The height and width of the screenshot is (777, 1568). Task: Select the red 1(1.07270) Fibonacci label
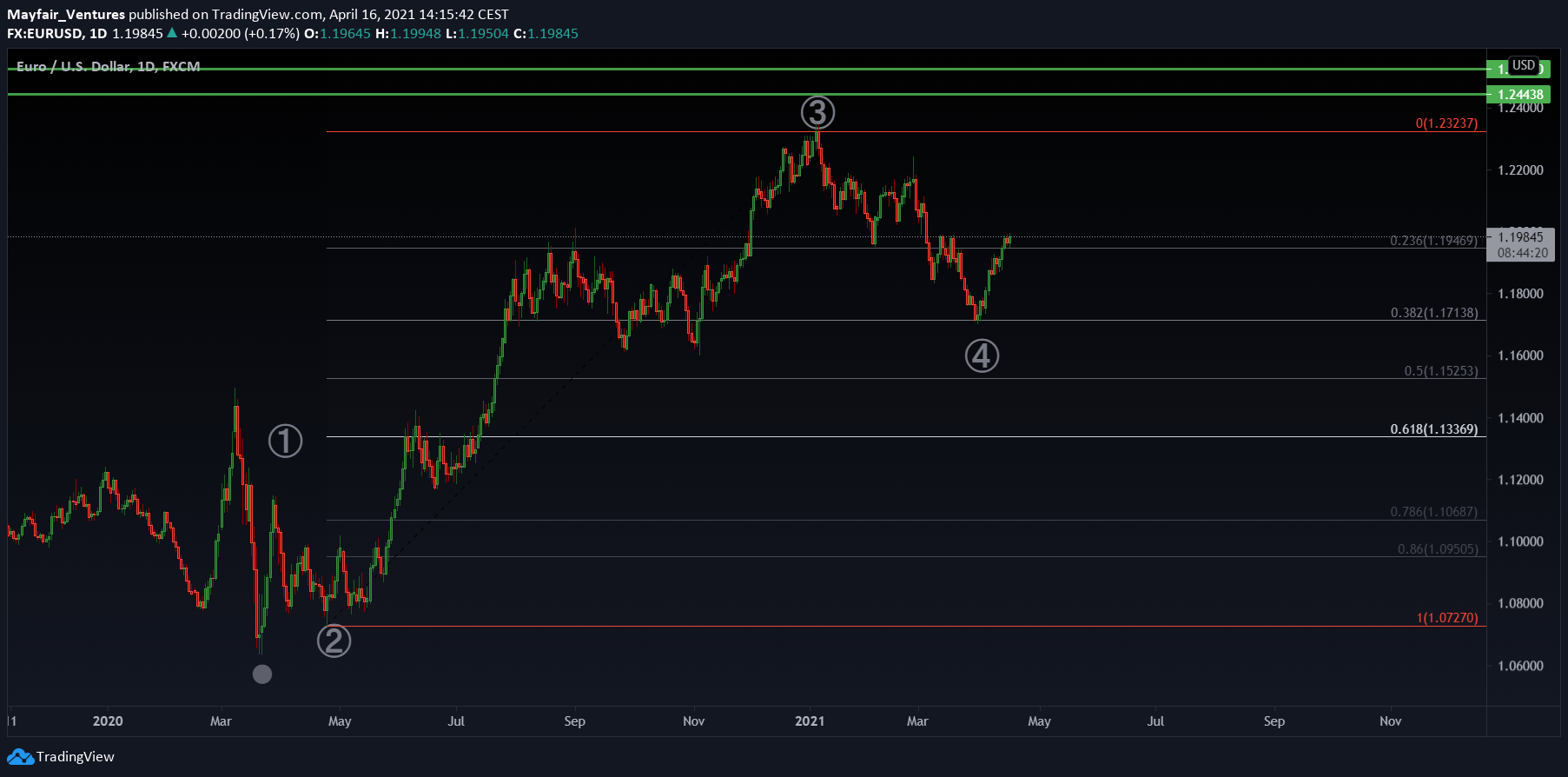tap(1447, 618)
